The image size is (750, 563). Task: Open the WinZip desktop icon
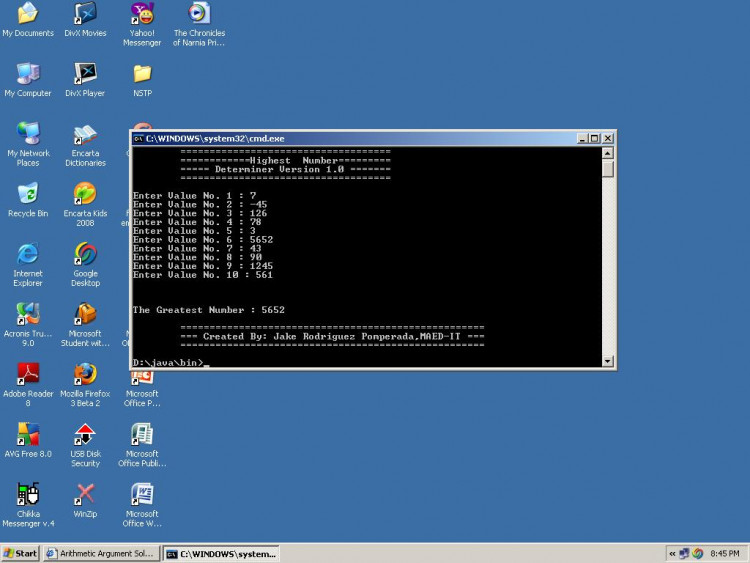click(x=85, y=494)
